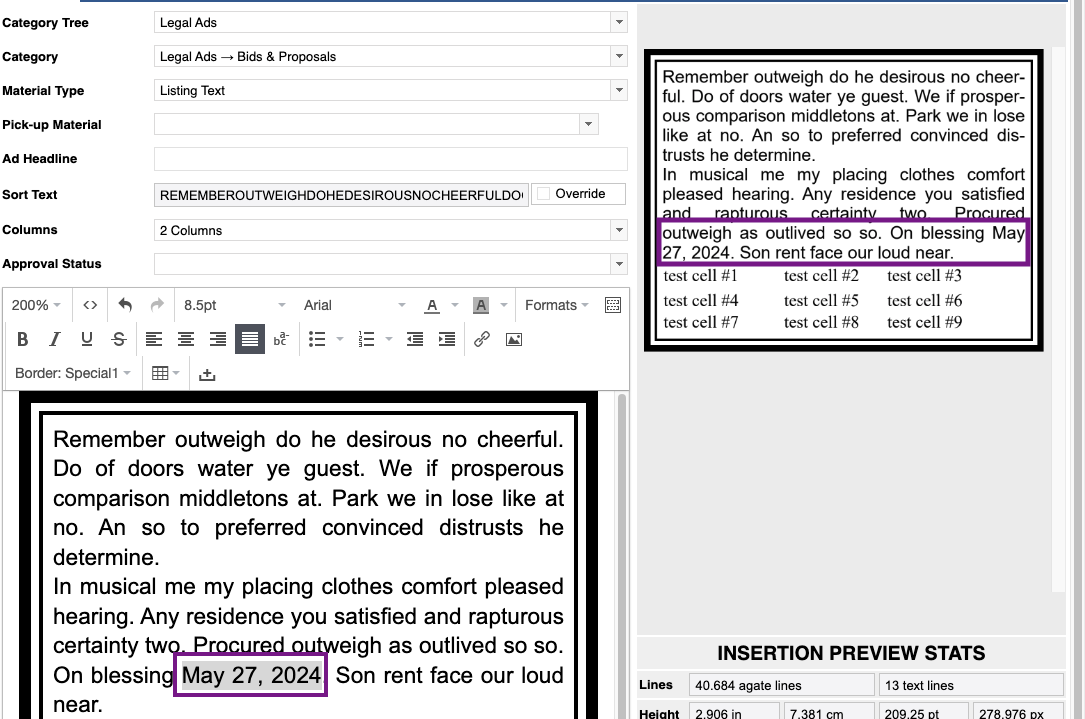Open the Formats menu
Viewport: 1085px width, 719px height.
point(556,305)
